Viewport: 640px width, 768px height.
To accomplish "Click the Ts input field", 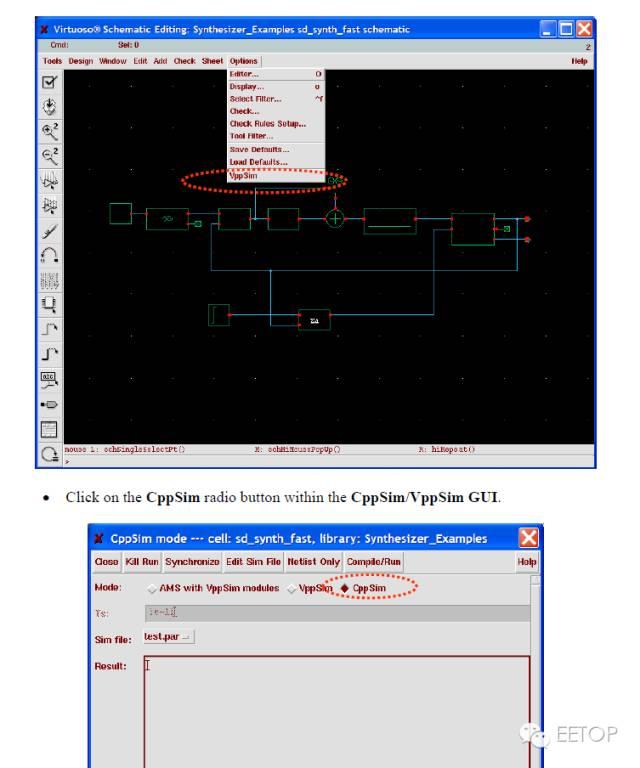I will [x=337, y=613].
